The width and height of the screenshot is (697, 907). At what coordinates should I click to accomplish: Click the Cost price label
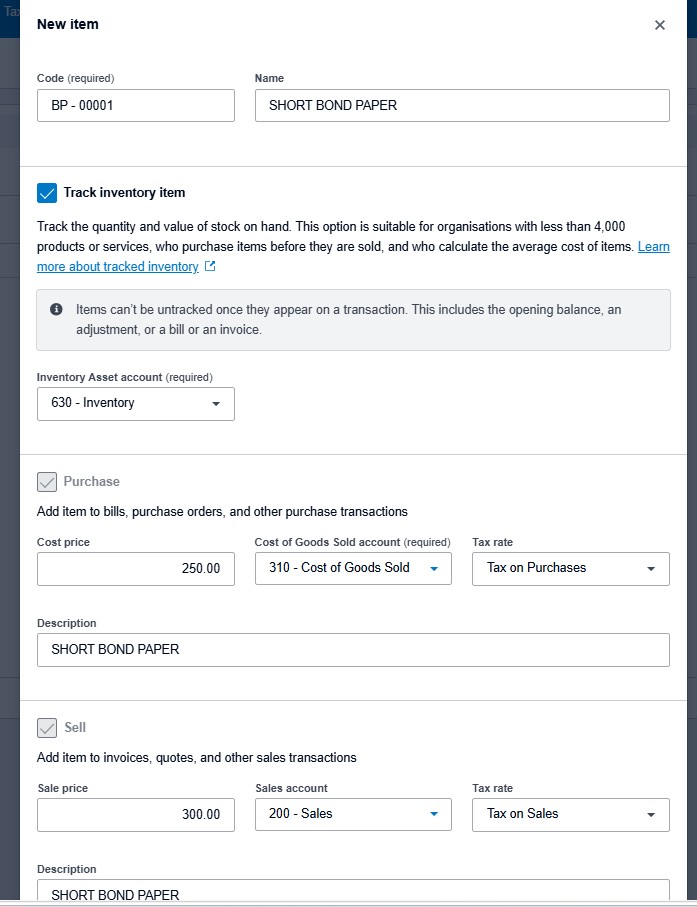tap(63, 542)
